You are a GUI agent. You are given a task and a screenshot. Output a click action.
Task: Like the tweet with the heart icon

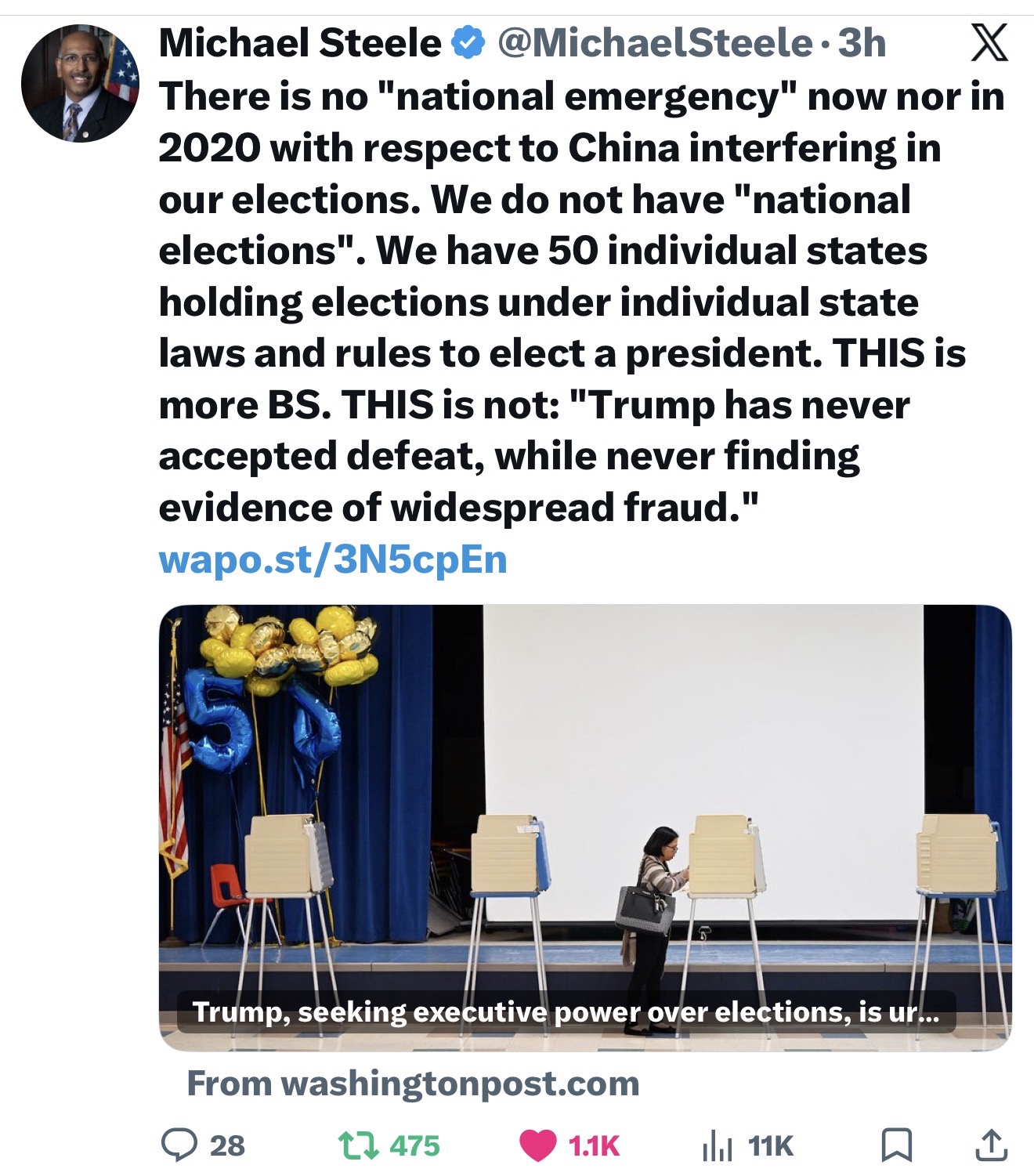tap(537, 1145)
